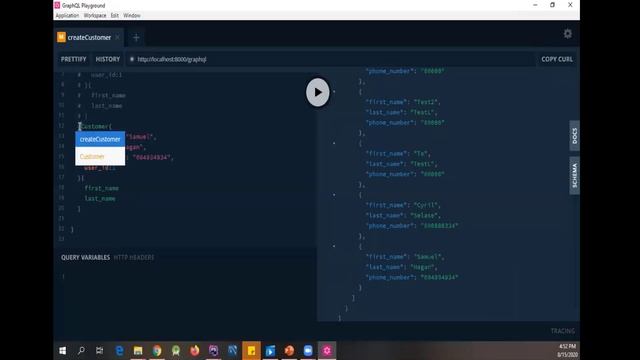The height and width of the screenshot is (360, 640).
Task: Open the Workspace menu
Action: click(95, 16)
